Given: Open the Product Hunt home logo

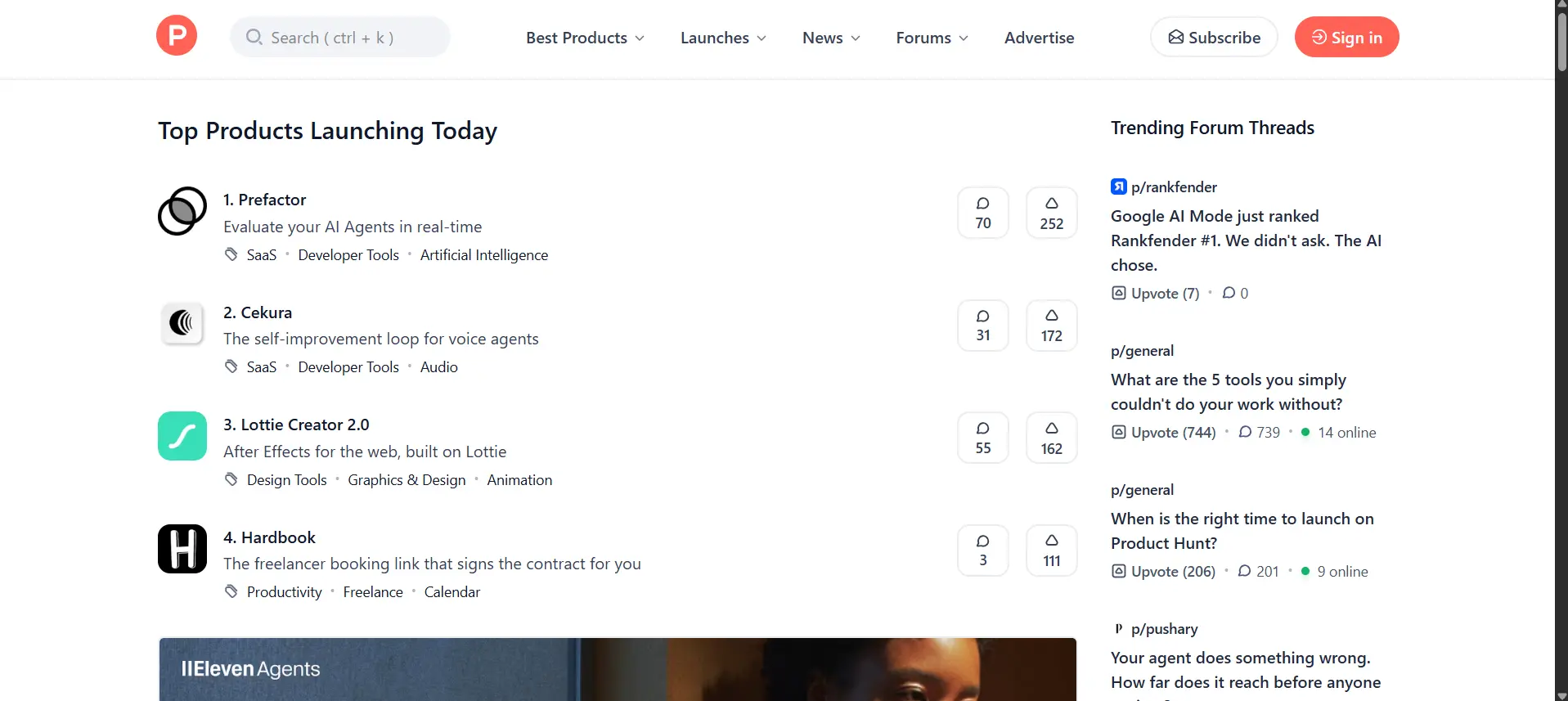Looking at the screenshot, I should point(177,35).
